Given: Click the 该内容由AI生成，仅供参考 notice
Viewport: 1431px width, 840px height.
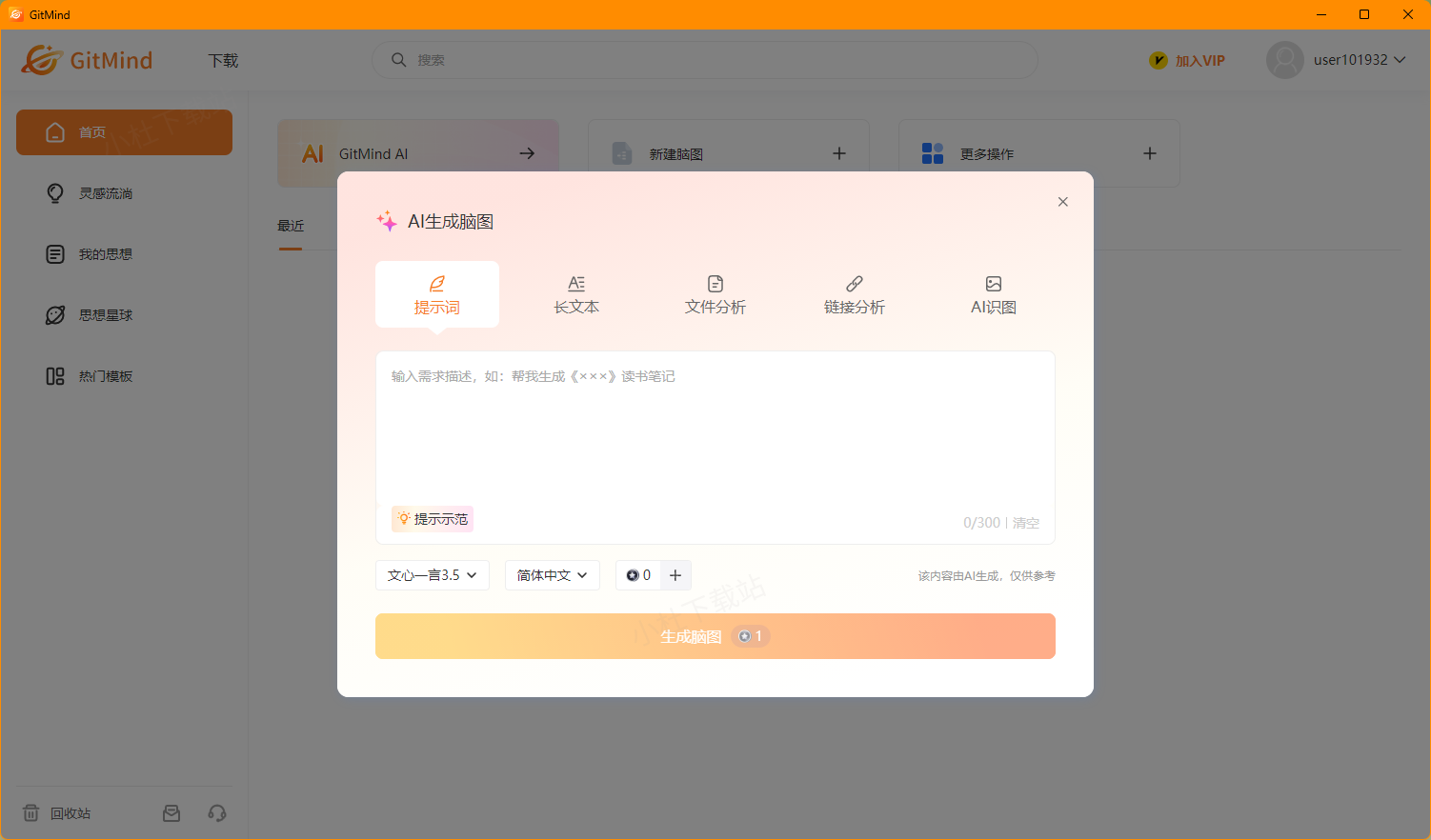Looking at the screenshot, I should pos(987,576).
